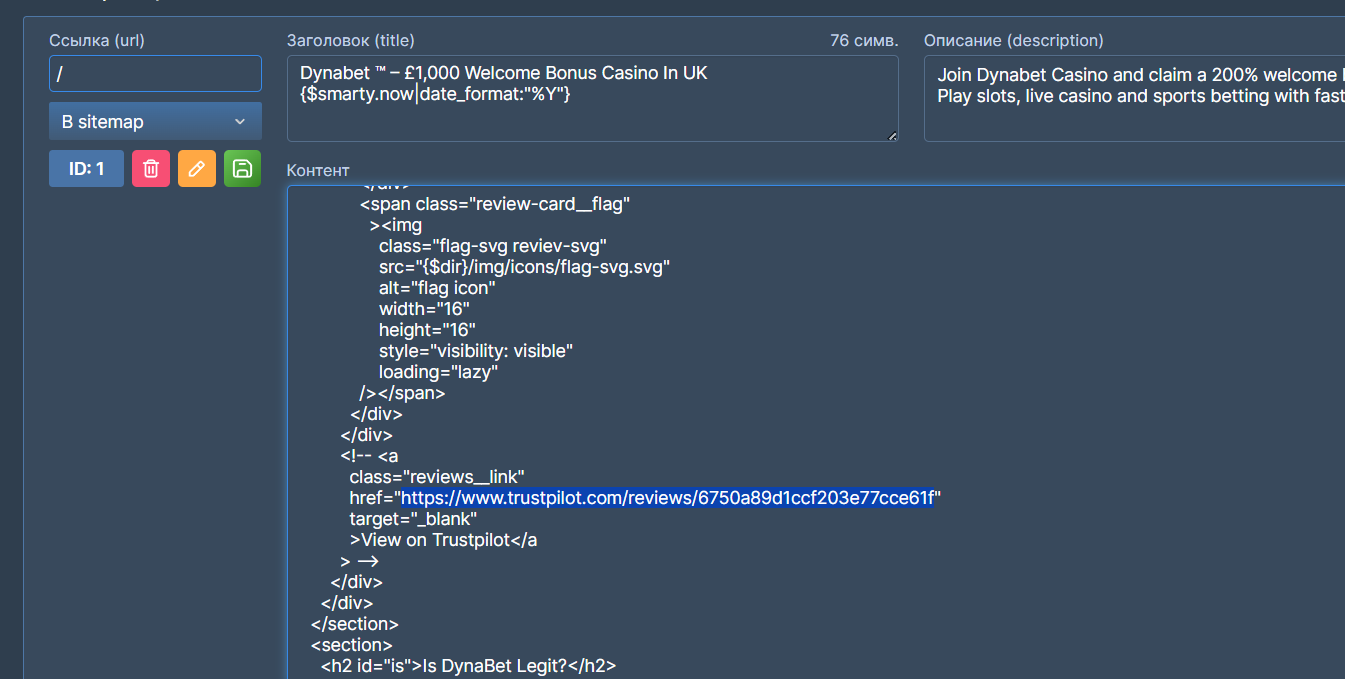The image size is (1345, 679).
Task: Click the line 'alt="flag icon"'
Action: pos(437,288)
